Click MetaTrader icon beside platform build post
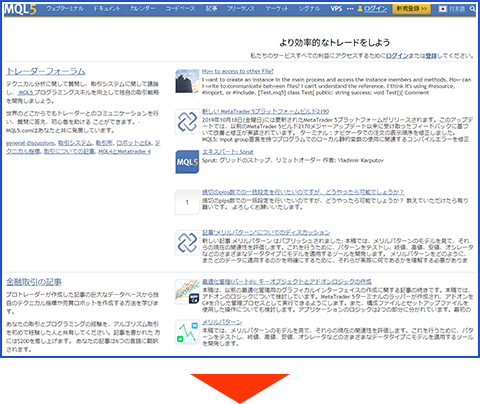This screenshot has width=480, height=404. [187, 122]
